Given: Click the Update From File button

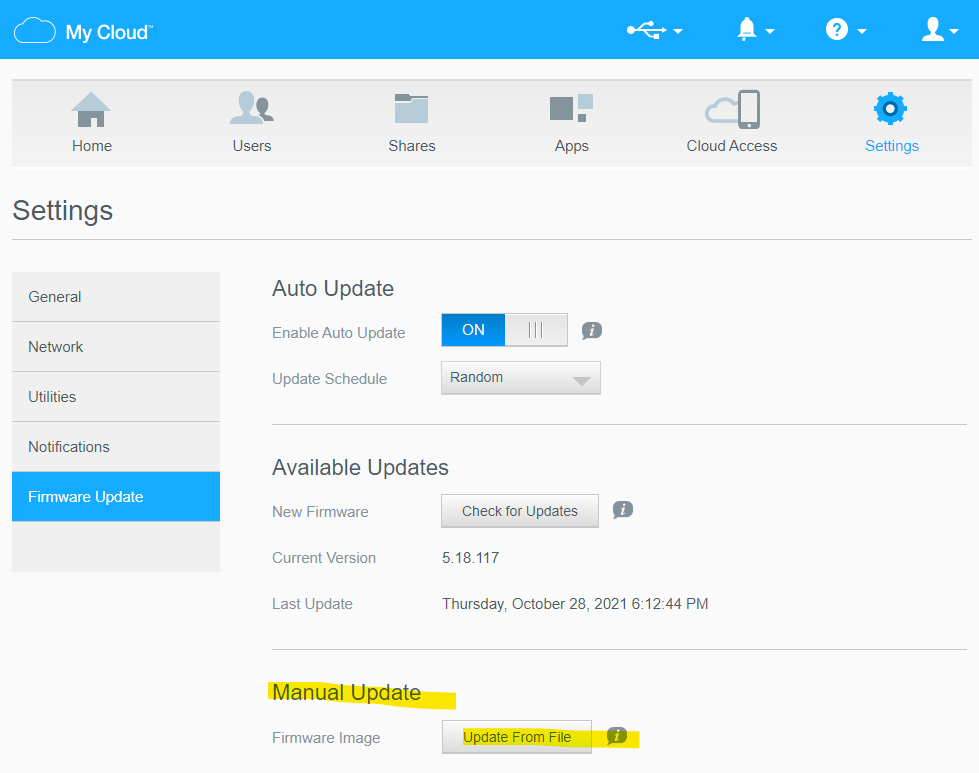Looking at the screenshot, I should click(x=516, y=737).
